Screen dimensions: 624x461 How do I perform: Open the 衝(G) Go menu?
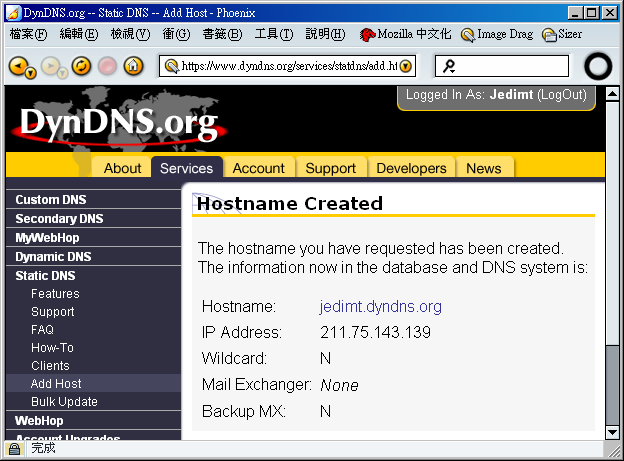[x=176, y=34]
